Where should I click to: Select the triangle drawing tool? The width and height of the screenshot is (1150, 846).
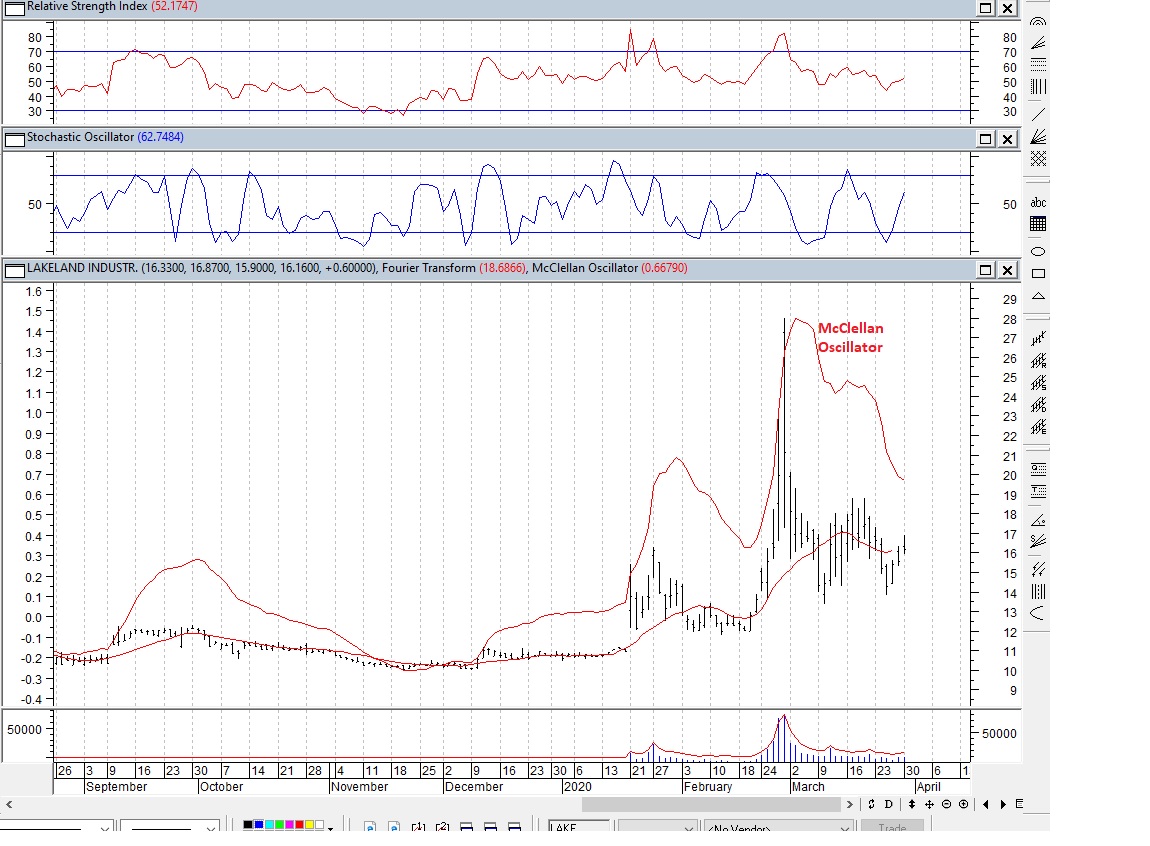tap(1038, 296)
